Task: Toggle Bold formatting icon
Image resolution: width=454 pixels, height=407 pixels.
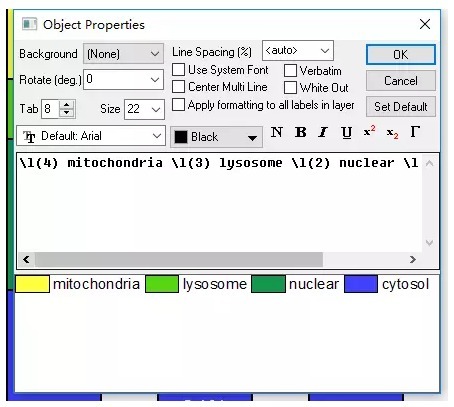Action: (x=300, y=132)
